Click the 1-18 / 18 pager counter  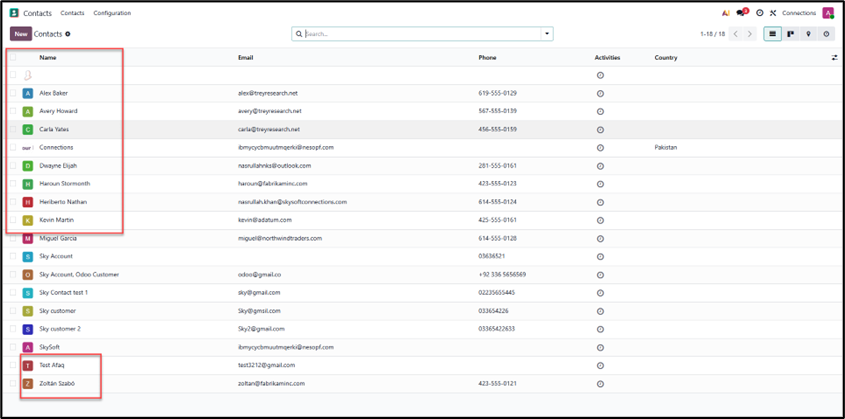point(712,34)
